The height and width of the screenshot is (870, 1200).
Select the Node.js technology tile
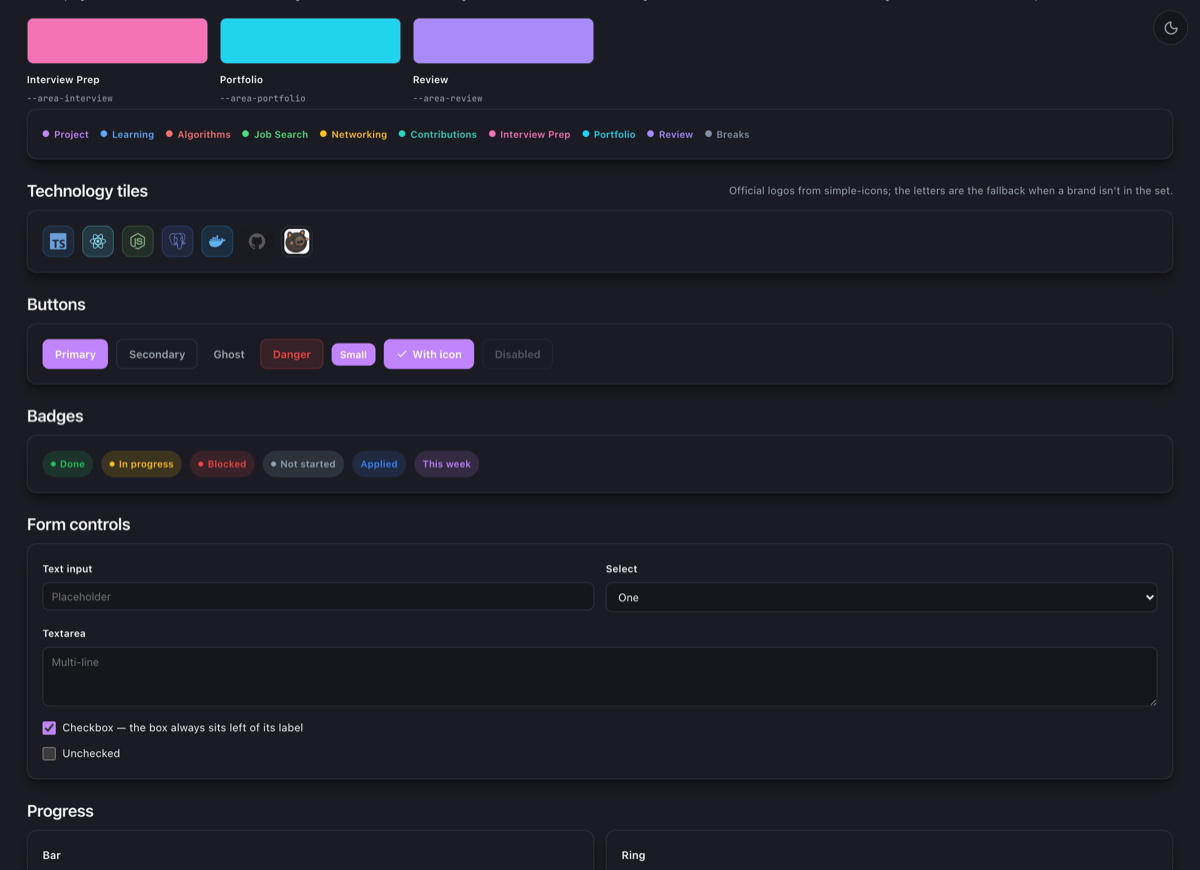coord(138,241)
